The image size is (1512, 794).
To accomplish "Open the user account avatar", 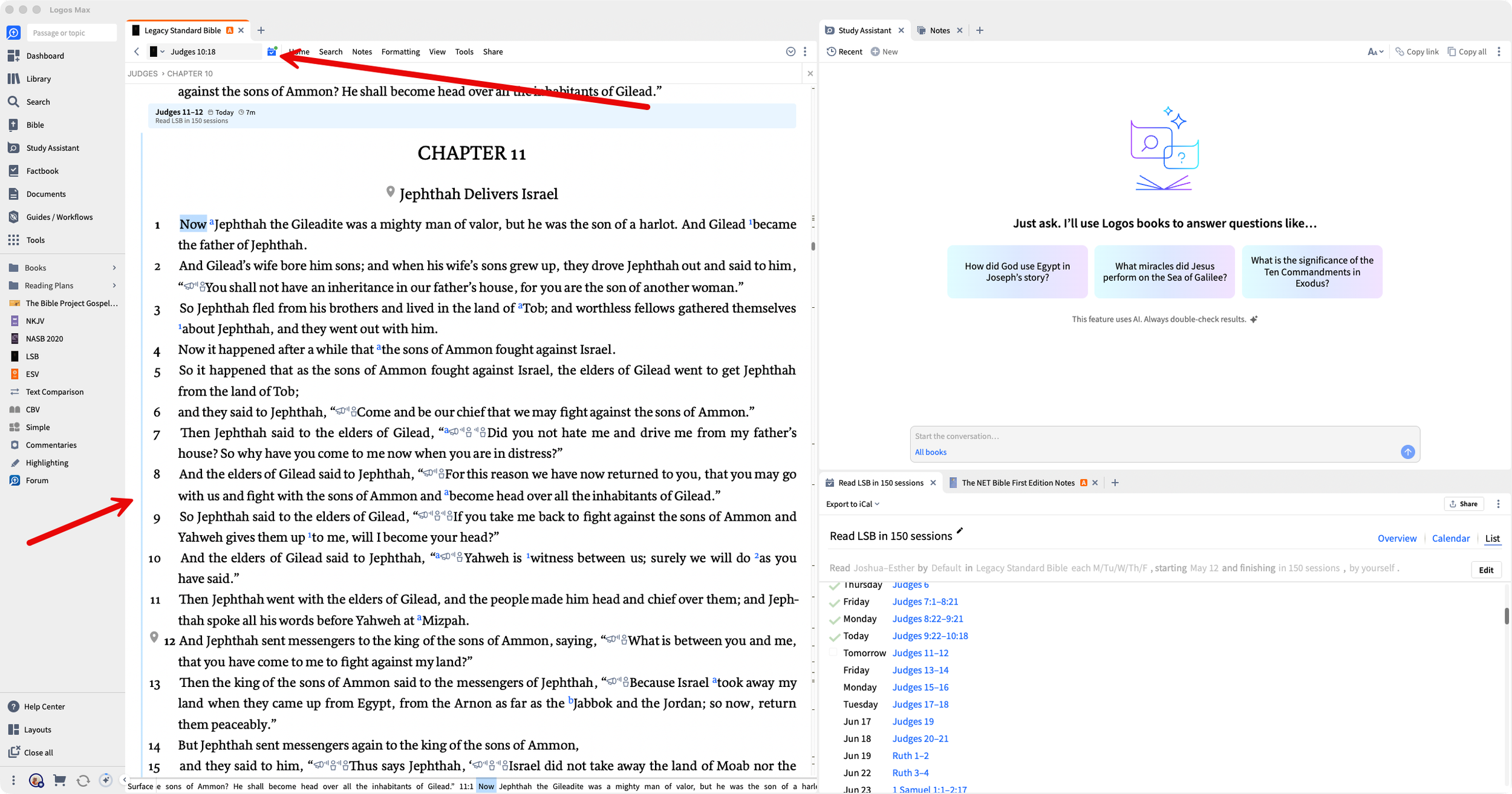I will pyautogui.click(x=36, y=780).
